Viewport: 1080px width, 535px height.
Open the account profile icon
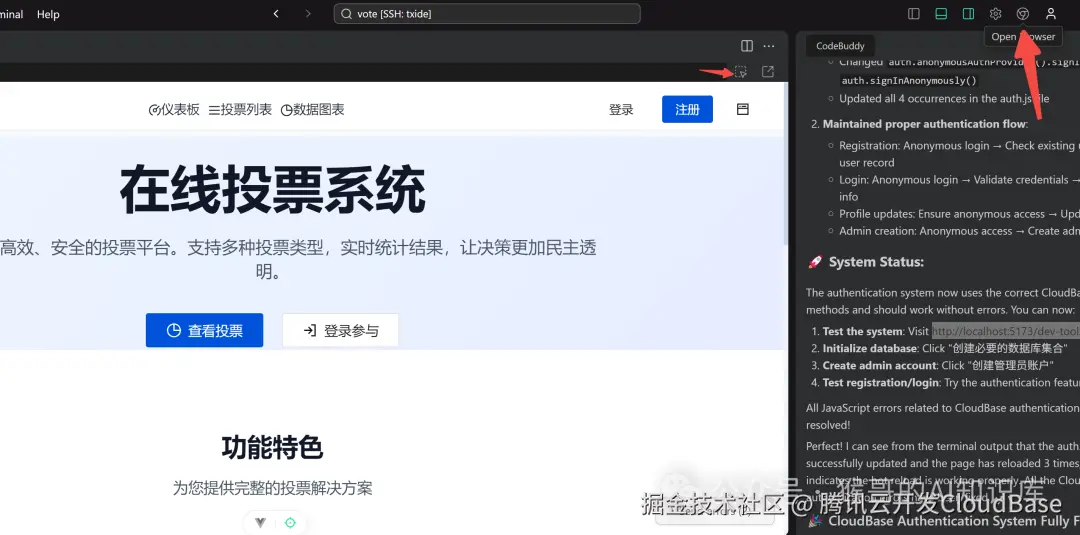tap(1050, 14)
